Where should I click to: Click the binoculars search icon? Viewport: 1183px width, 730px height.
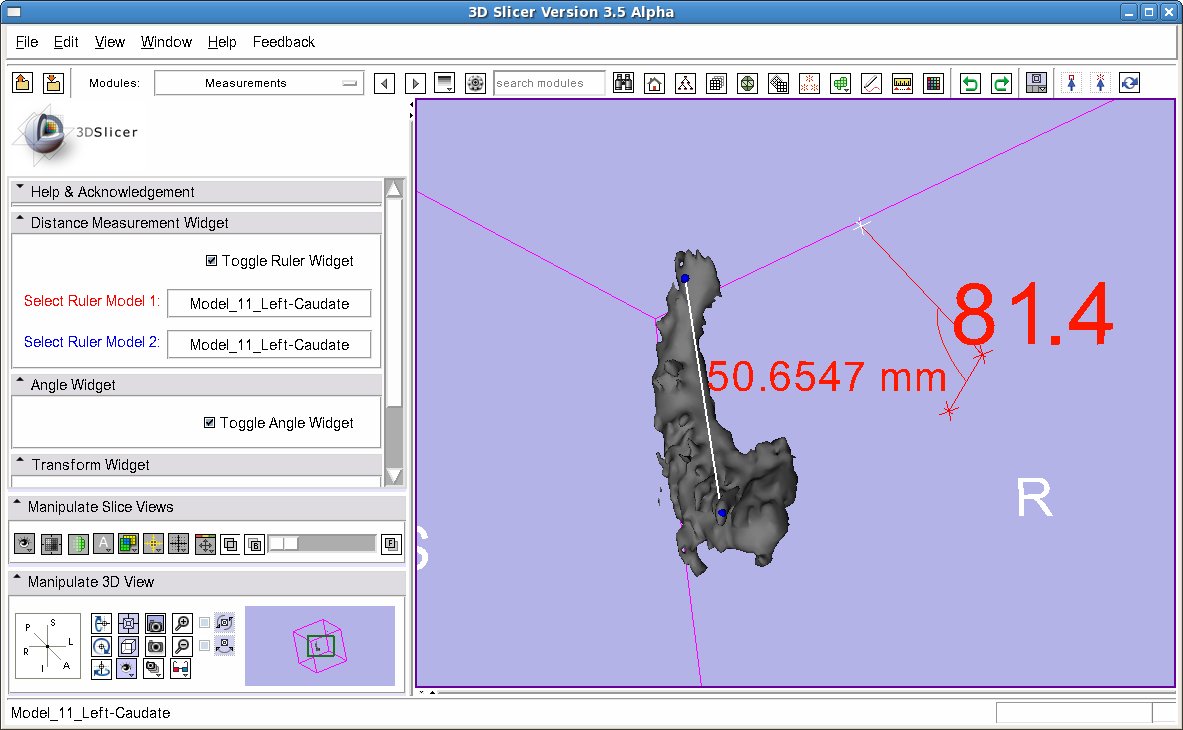(x=623, y=84)
